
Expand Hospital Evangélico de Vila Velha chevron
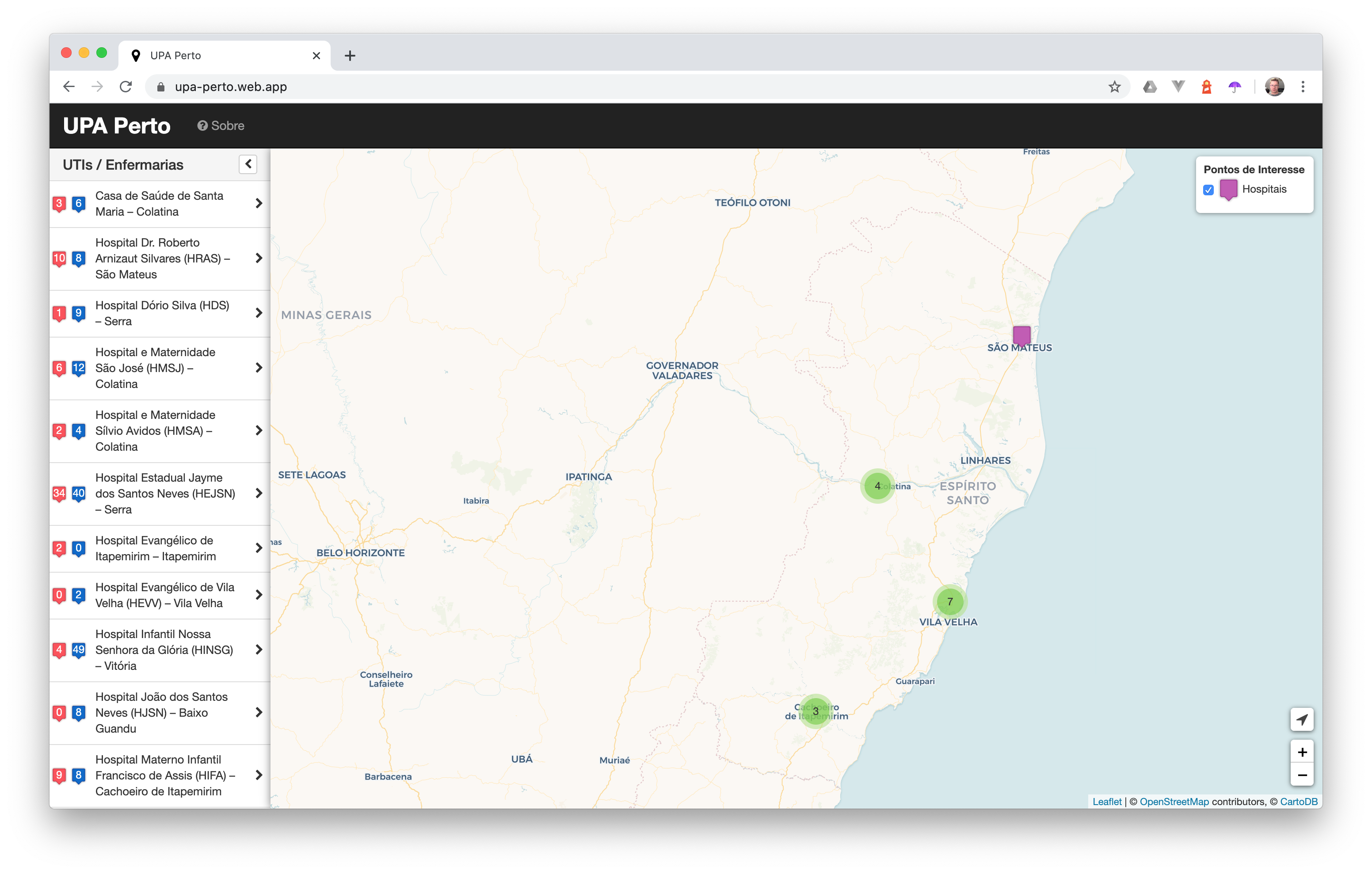259,595
